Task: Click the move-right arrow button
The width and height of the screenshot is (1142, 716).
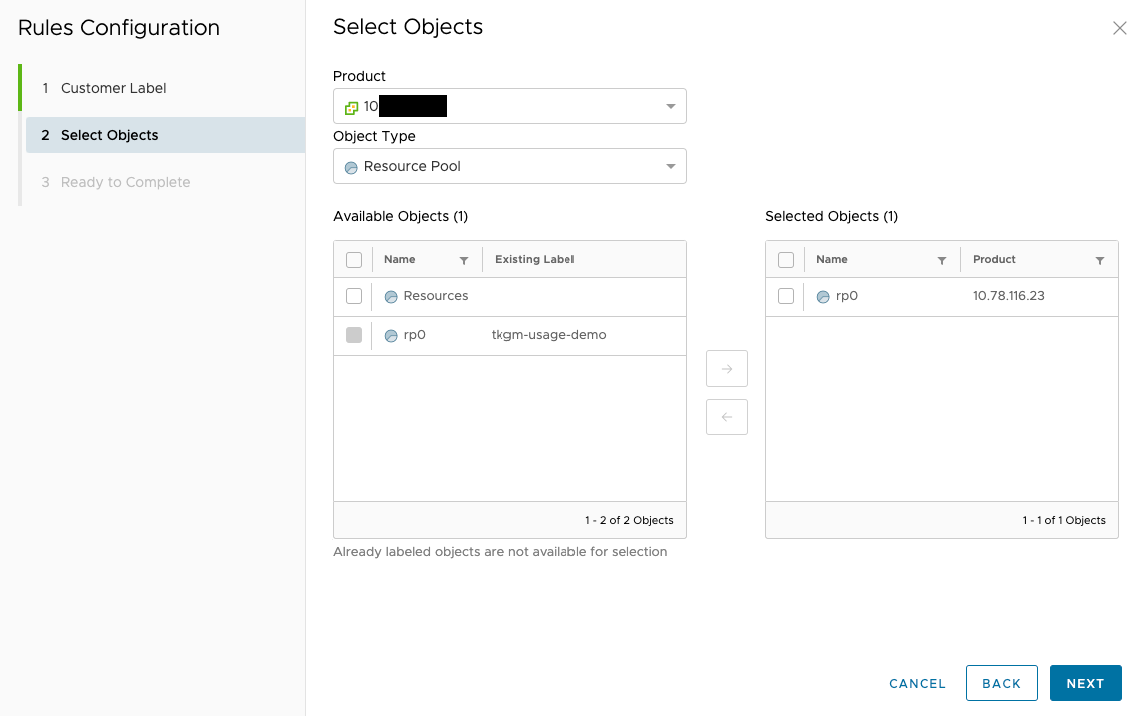Action: (x=727, y=369)
